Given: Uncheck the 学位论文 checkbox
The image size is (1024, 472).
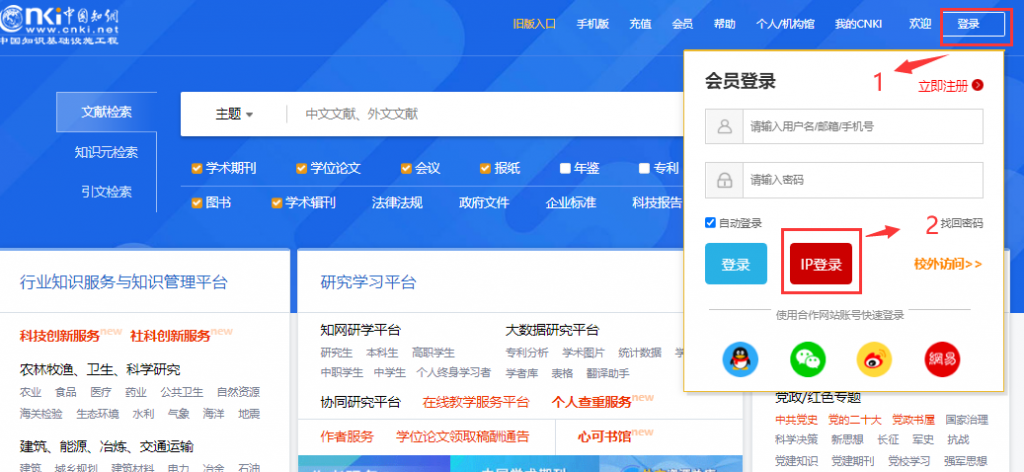Looking at the screenshot, I should 301,168.
